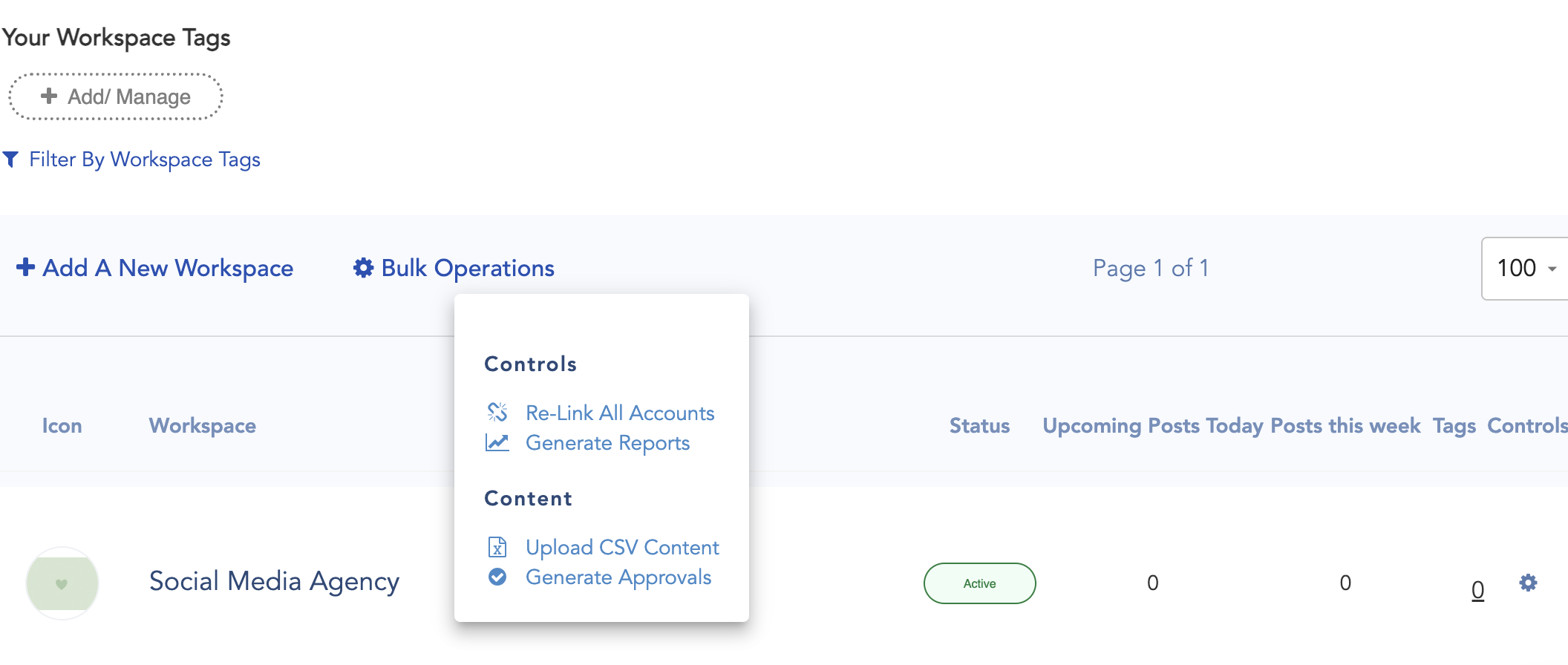This screenshot has width=1568, height=665.
Task: Click the filter funnel icon
Action: pyautogui.click(x=10, y=160)
